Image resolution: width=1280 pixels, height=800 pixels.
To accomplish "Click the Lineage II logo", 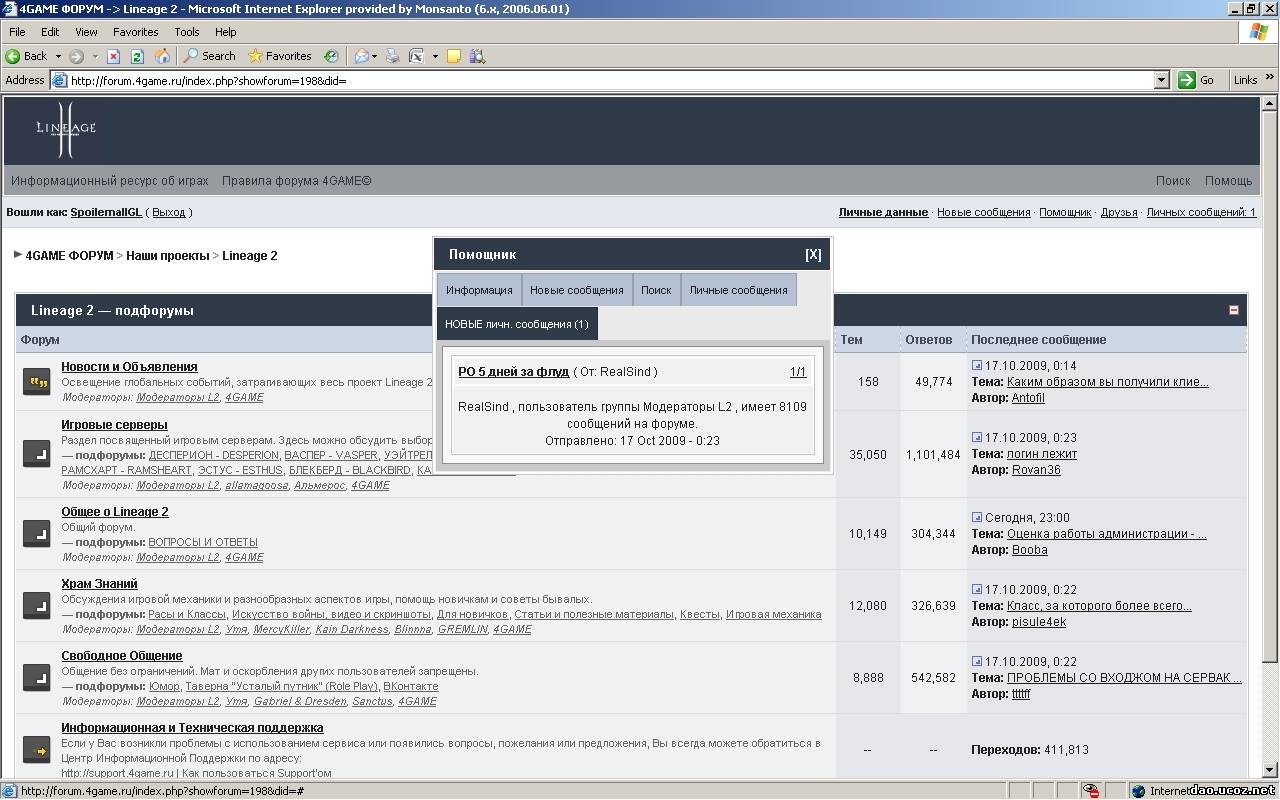I will tap(66, 129).
